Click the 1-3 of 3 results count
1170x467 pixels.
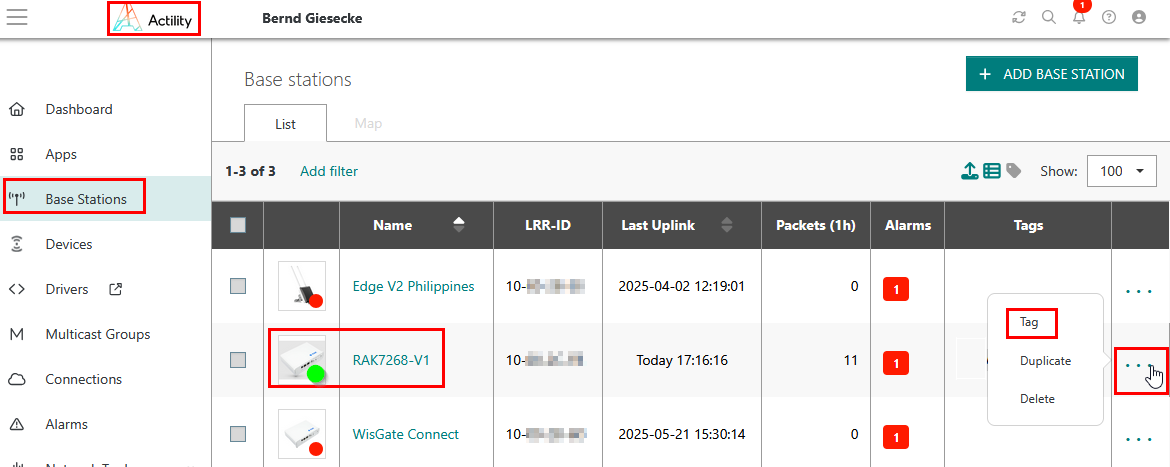tap(250, 172)
